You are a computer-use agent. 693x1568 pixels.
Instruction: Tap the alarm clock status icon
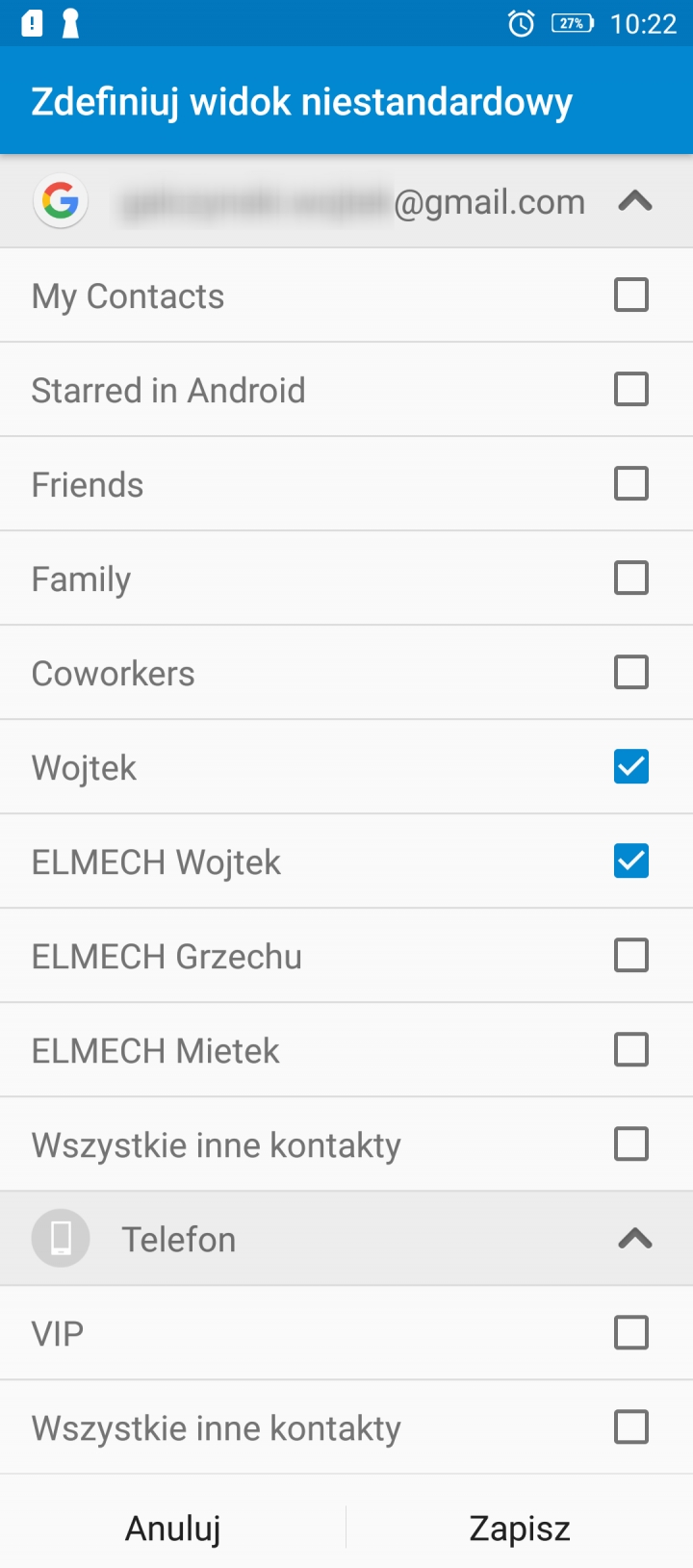click(521, 23)
